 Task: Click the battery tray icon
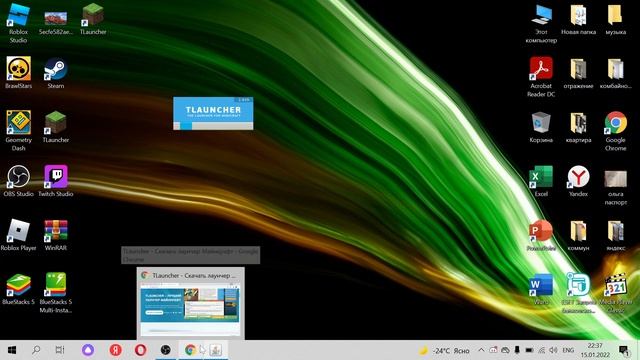click(x=529, y=350)
